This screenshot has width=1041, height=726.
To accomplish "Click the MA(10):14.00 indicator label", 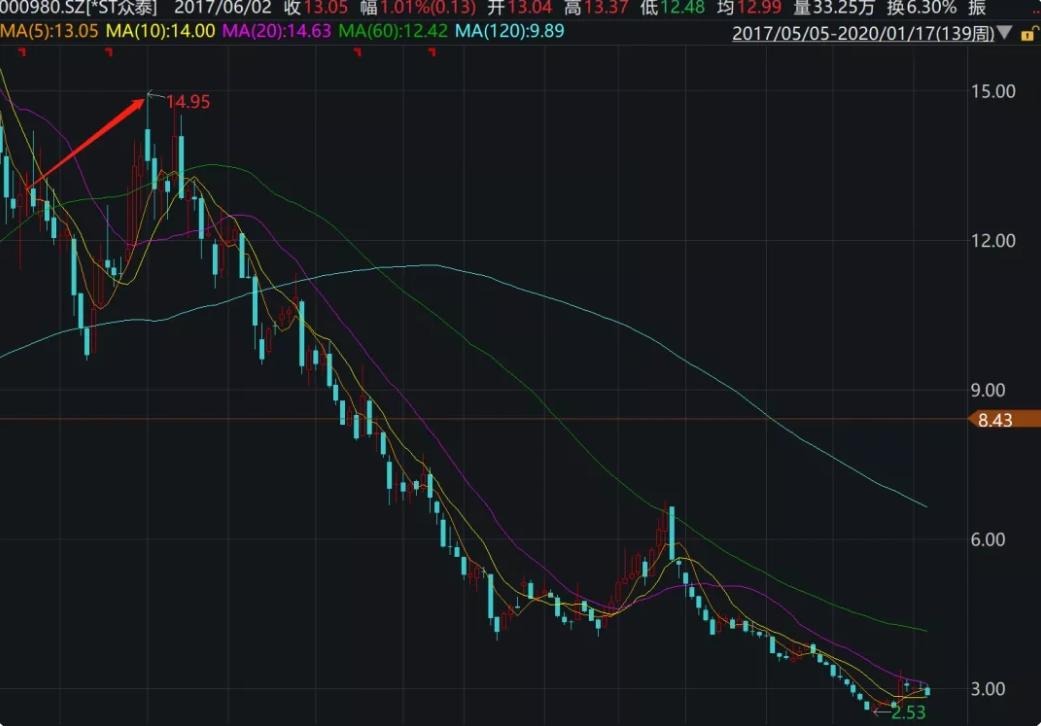I will [161, 31].
